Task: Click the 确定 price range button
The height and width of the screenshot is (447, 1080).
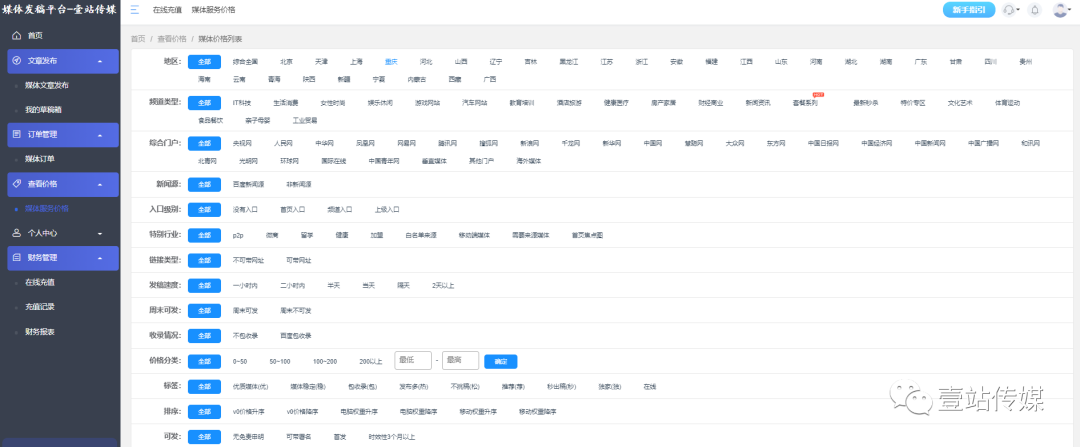Action: click(x=500, y=360)
